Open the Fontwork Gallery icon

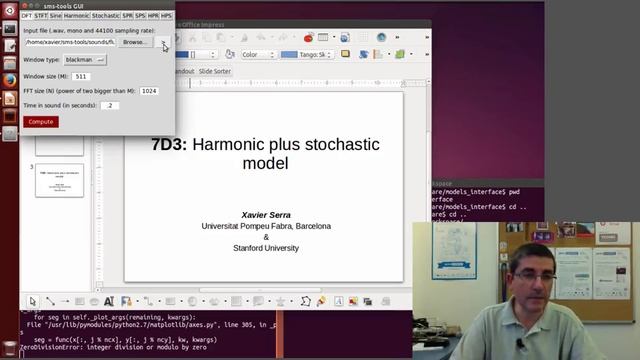coord(338,302)
